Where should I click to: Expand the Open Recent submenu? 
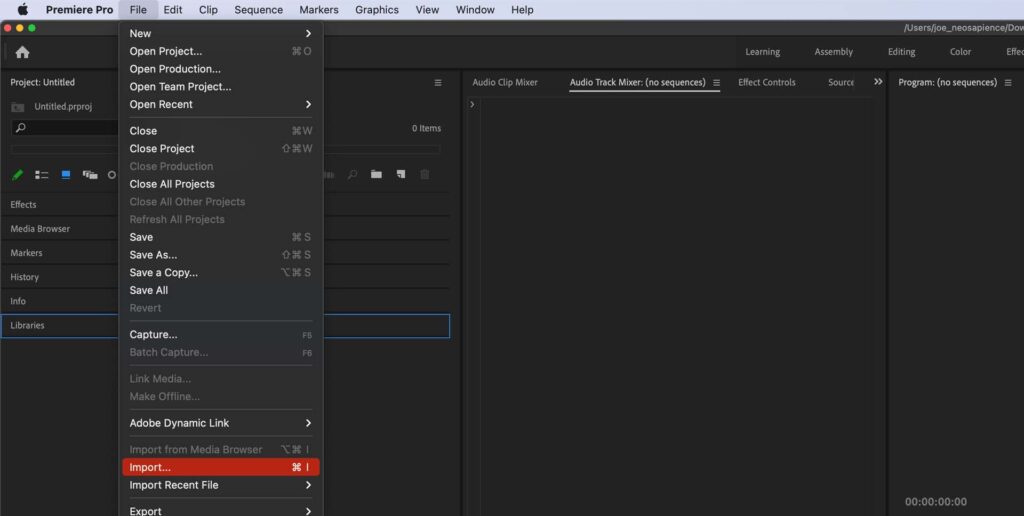pyautogui.click(x=221, y=104)
